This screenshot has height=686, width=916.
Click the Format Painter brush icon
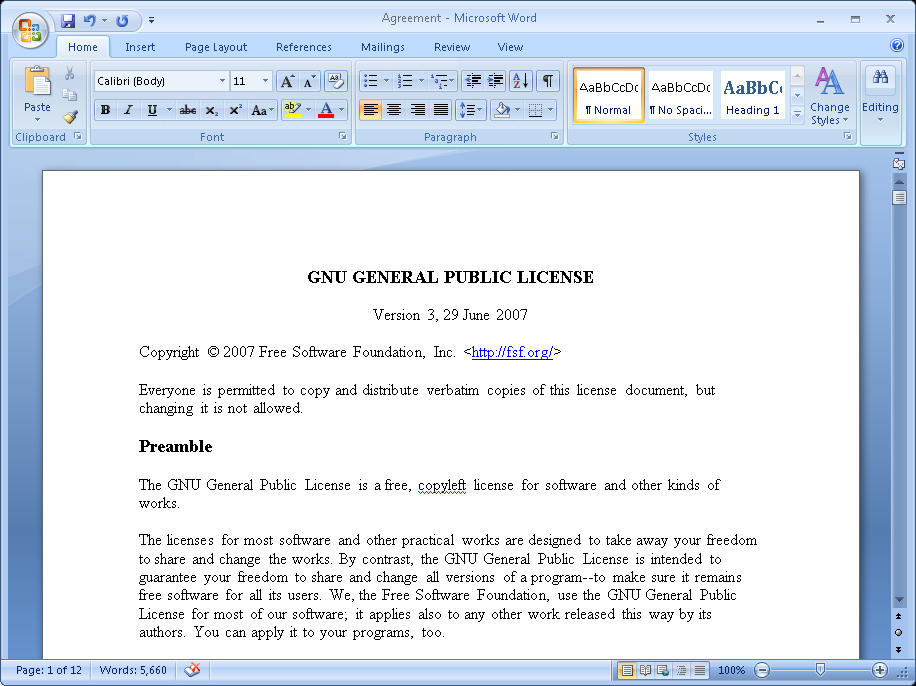[x=70, y=116]
